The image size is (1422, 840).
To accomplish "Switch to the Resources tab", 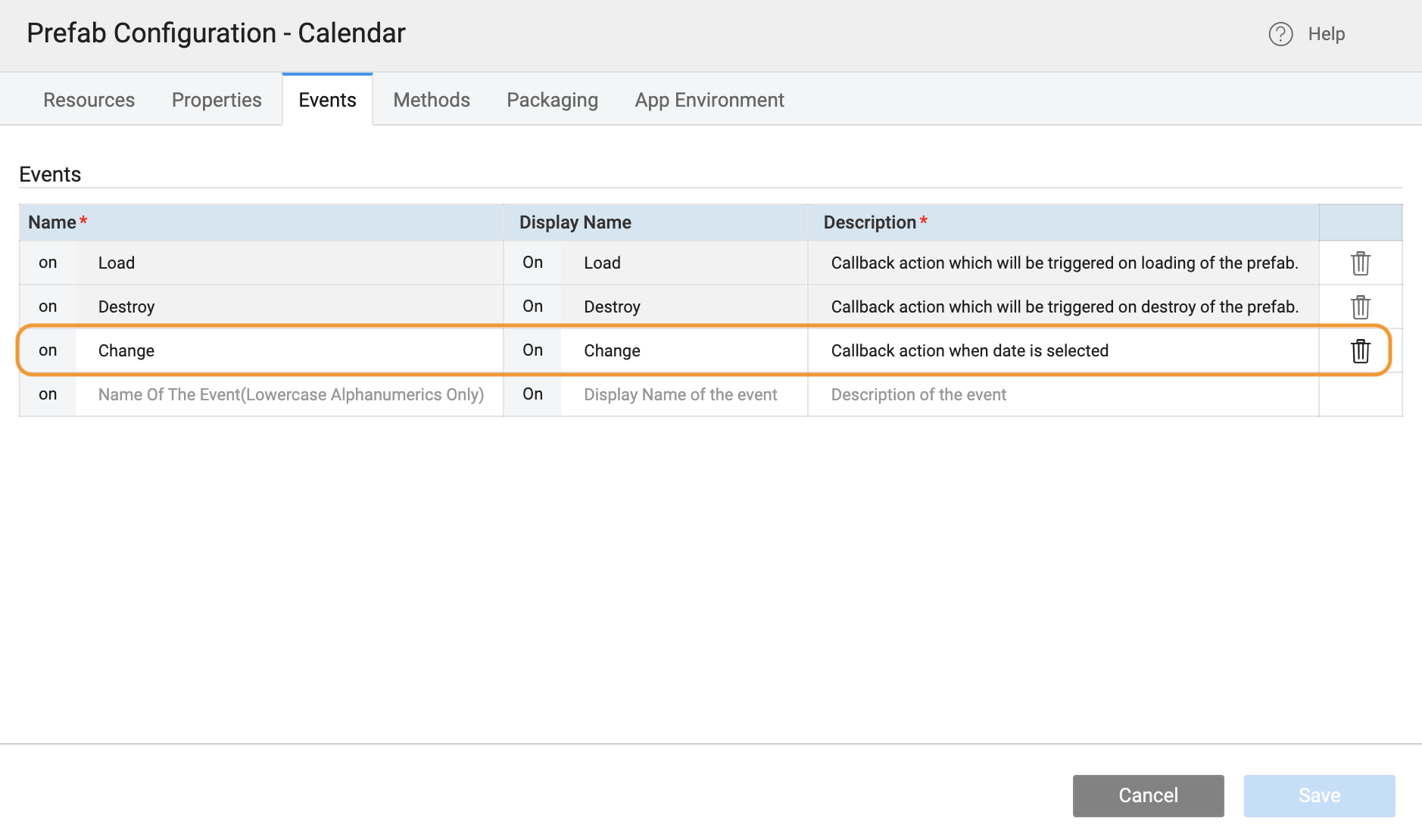I will 89,99.
